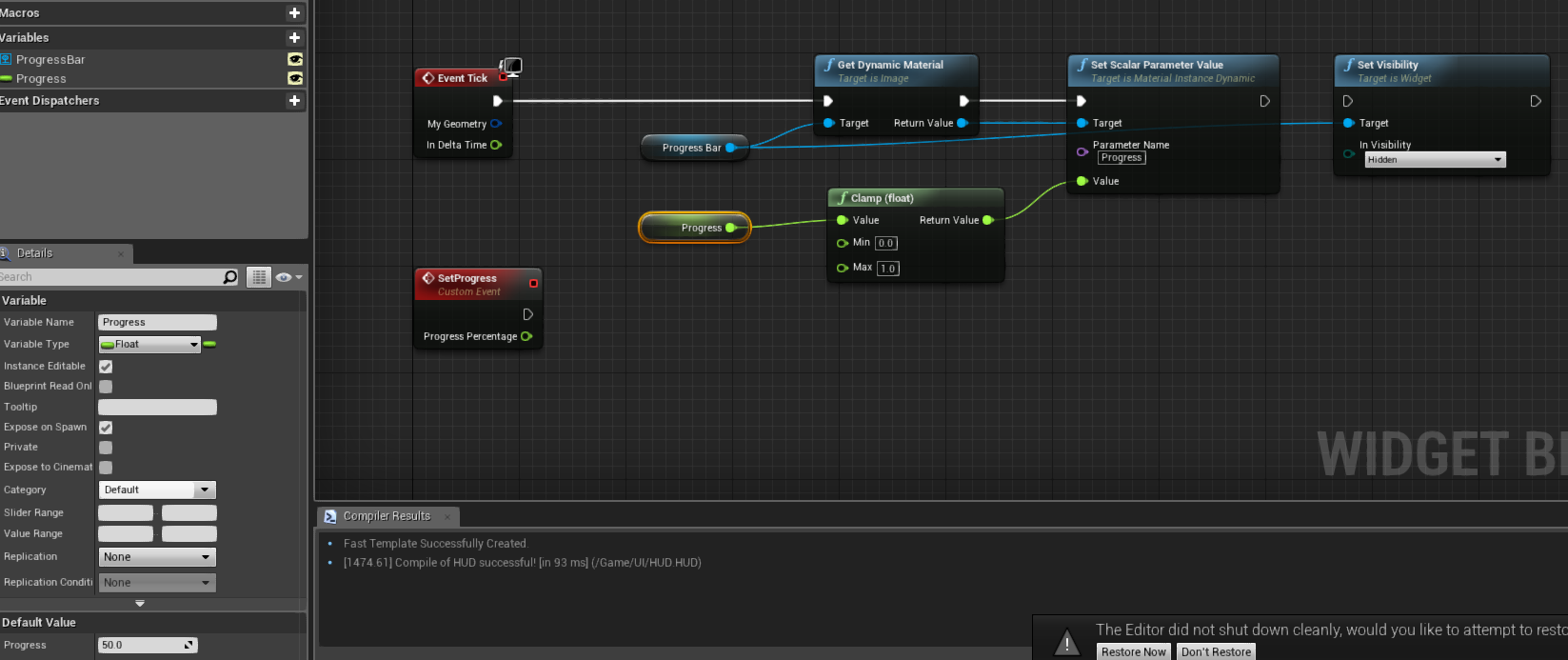Add a new event dispatcher with plus icon
The height and width of the screenshot is (660, 1568).
[x=294, y=100]
